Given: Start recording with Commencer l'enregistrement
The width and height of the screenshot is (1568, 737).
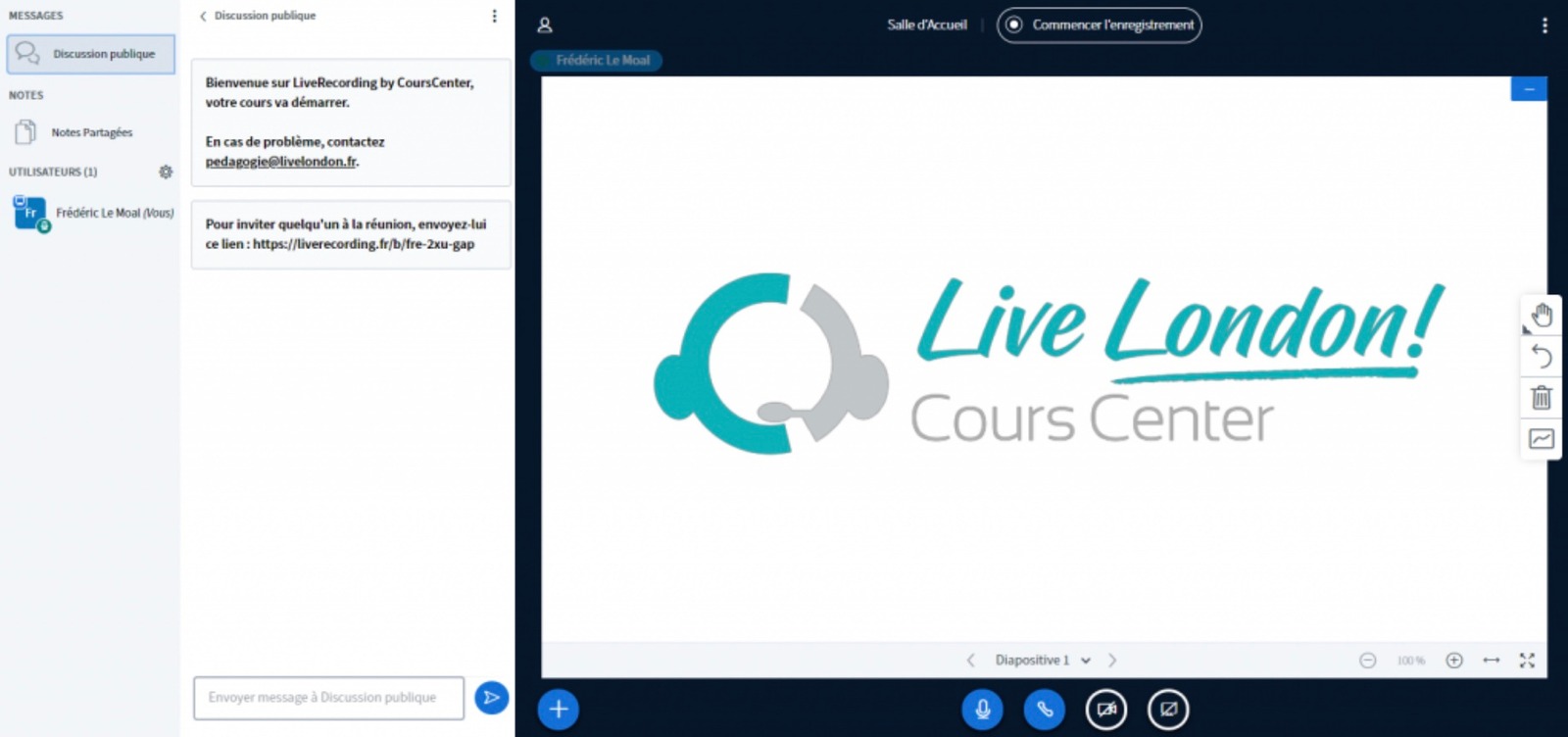Looking at the screenshot, I should [1099, 25].
